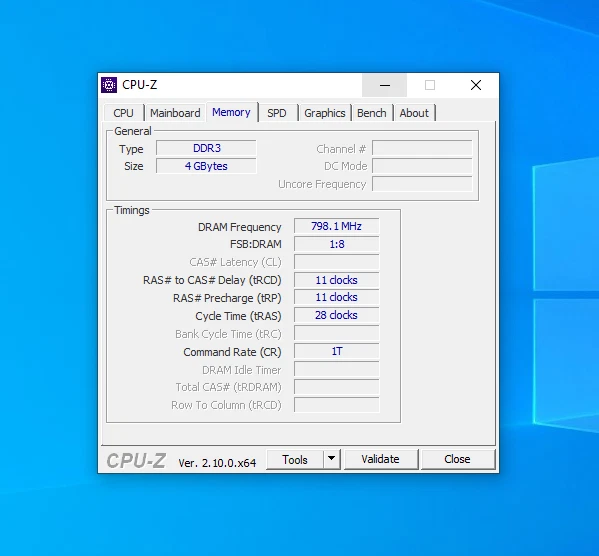Click the empty Row To Column field
599x556 pixels.
click(337, 405)
